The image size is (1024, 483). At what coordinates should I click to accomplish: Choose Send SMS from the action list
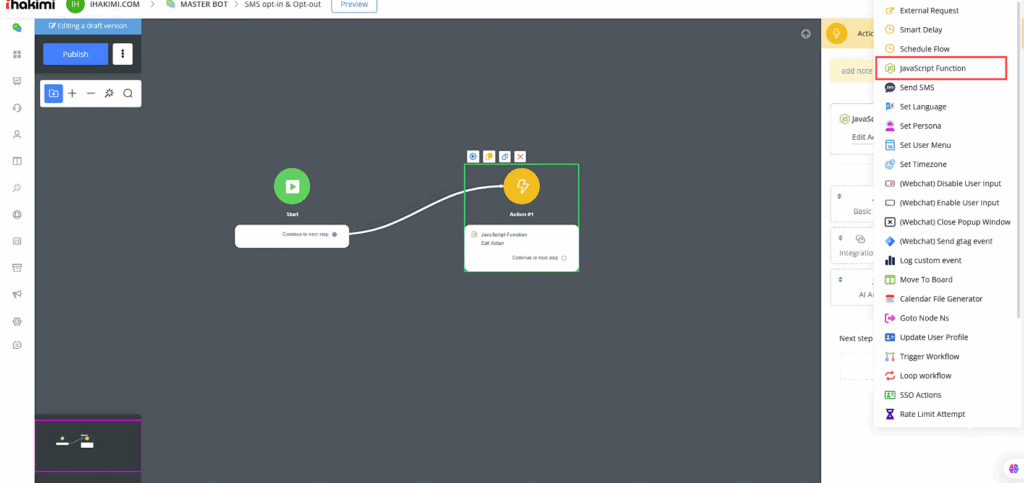click(916, 88)
